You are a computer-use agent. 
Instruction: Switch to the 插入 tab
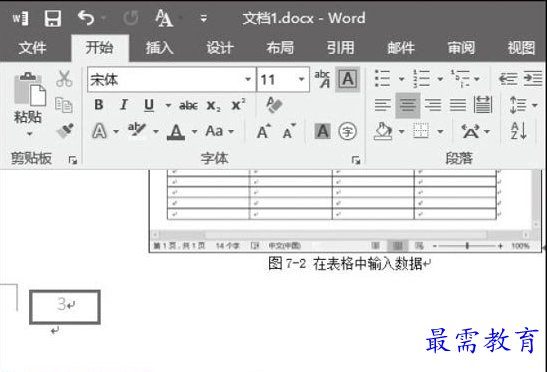coord(160,48)
